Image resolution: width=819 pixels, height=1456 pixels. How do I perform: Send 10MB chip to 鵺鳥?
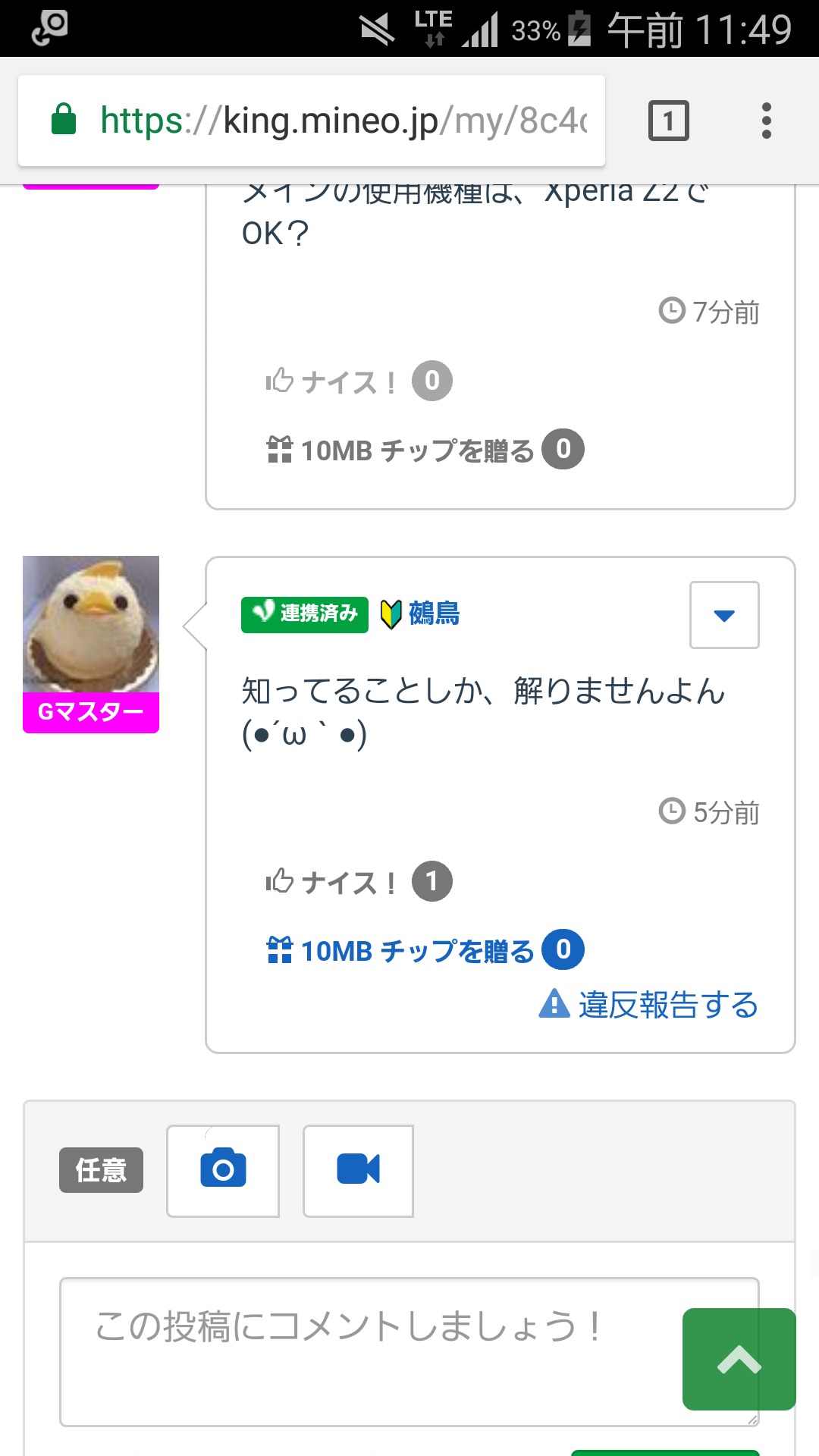pos(418,951)
